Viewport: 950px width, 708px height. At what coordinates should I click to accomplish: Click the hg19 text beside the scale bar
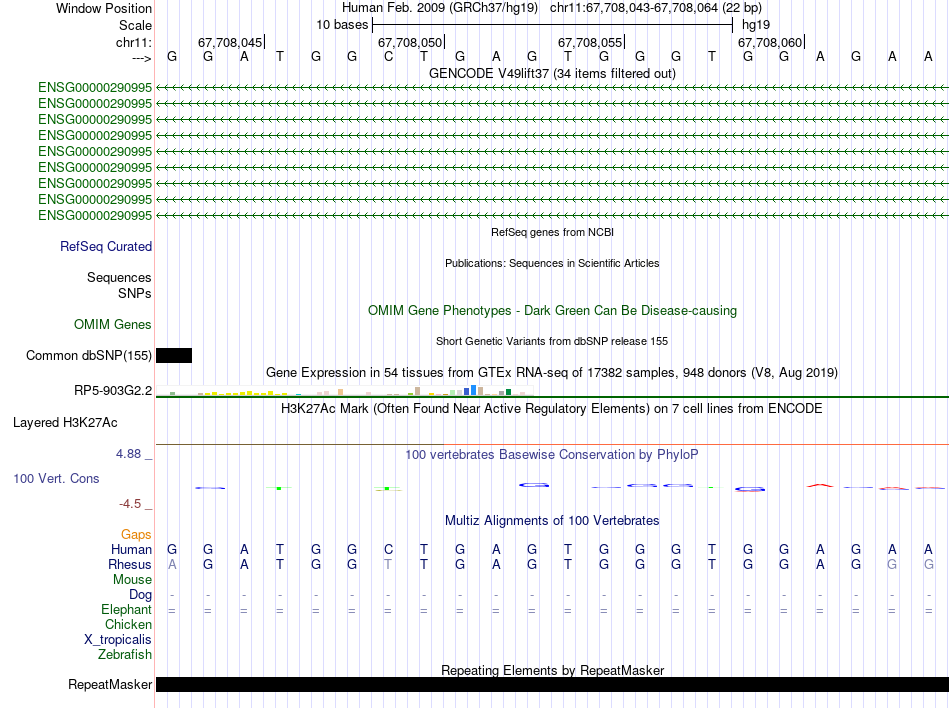pos(756,25)
